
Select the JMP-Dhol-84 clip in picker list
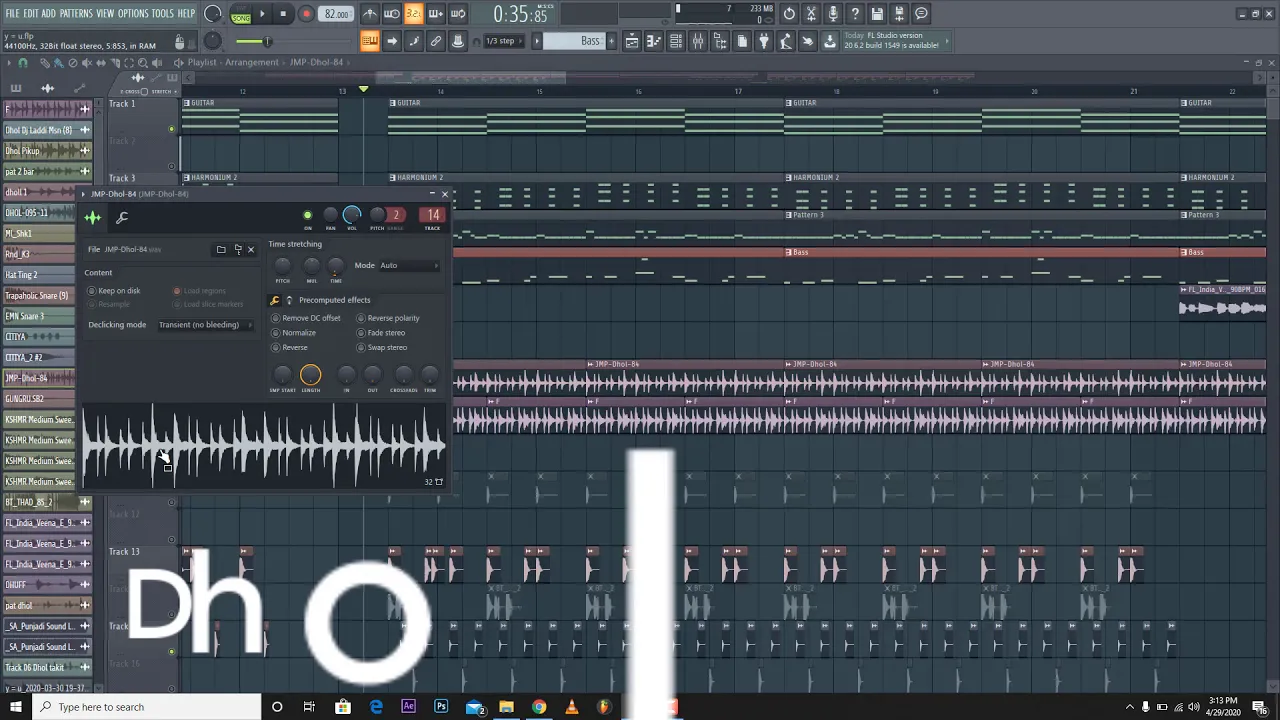coord(40,378)
